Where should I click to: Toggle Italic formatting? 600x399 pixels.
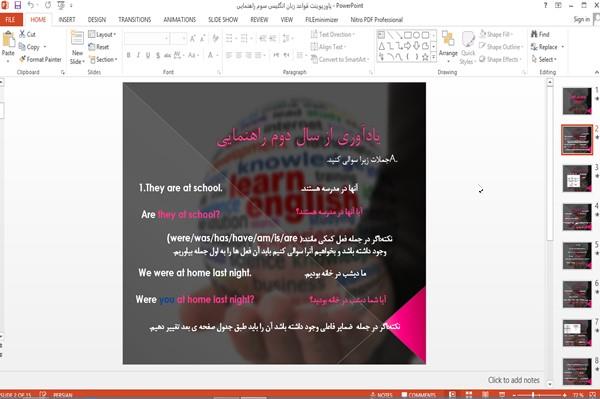[x=138, y=55]
